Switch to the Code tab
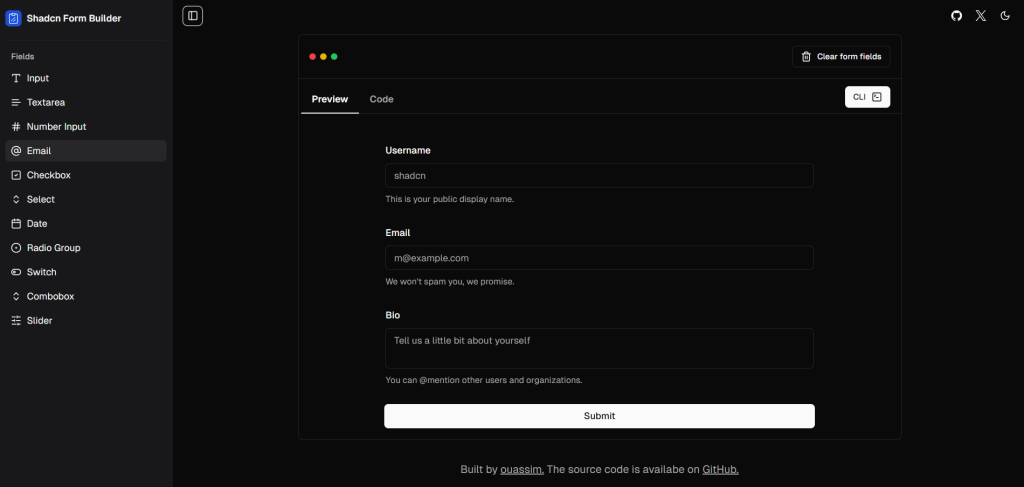1024x487 pixels. pyautogui.click(x=381, y=99)
